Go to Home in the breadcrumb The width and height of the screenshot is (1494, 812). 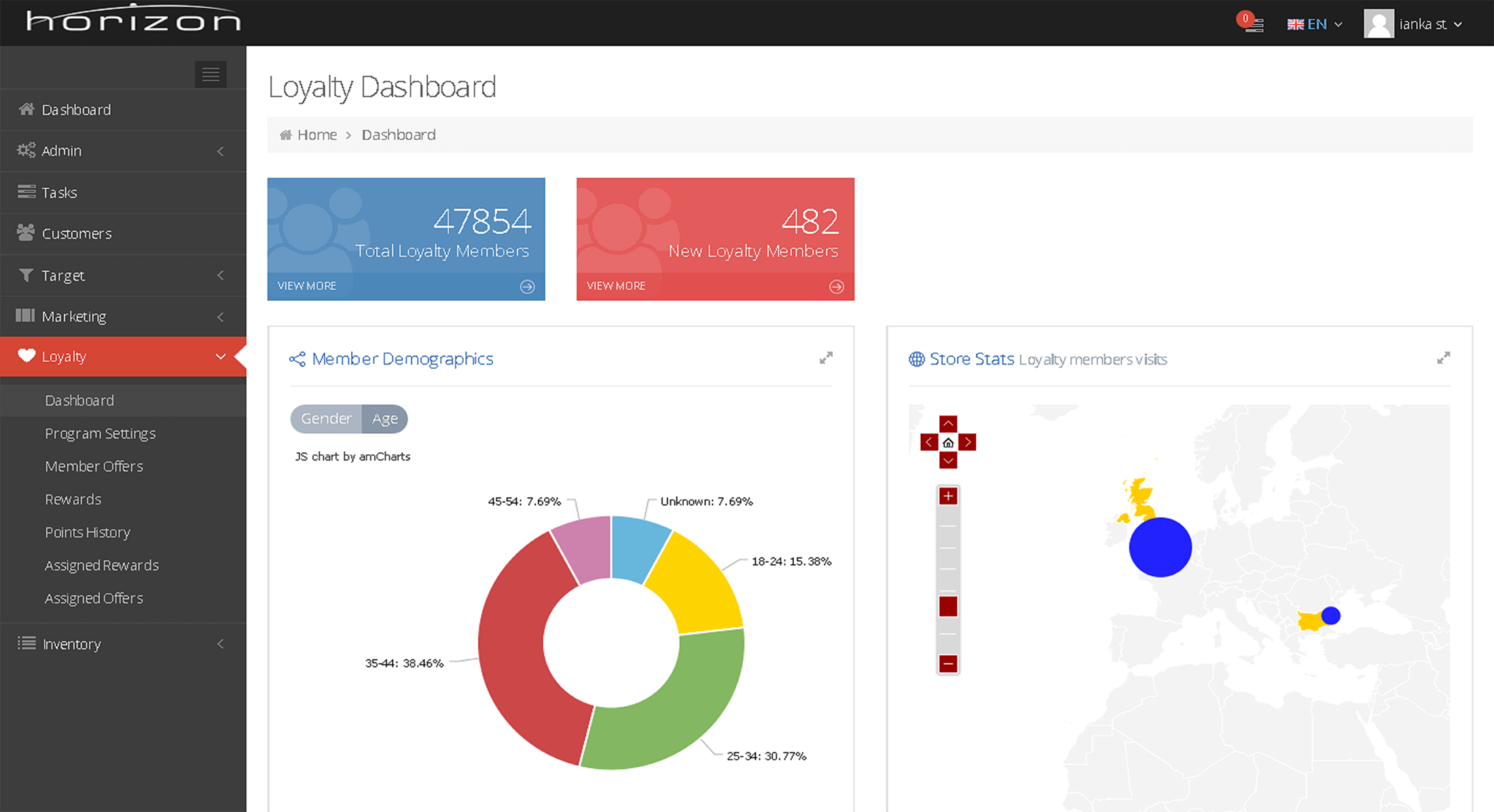click(316, 135)
